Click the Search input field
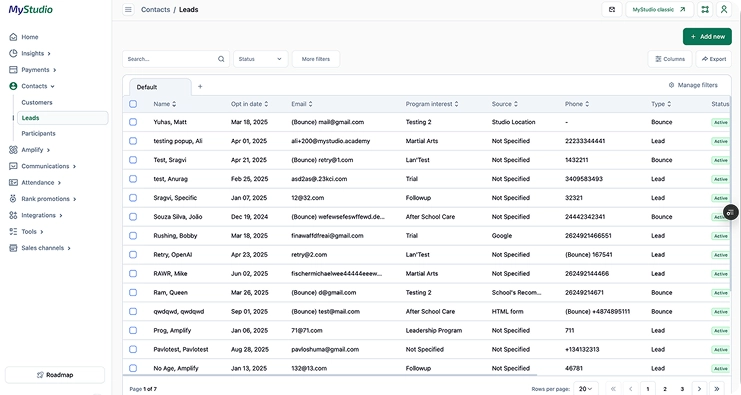Image resolution: width=741 pixels, height=395 pixels. (x=176, y=59)
